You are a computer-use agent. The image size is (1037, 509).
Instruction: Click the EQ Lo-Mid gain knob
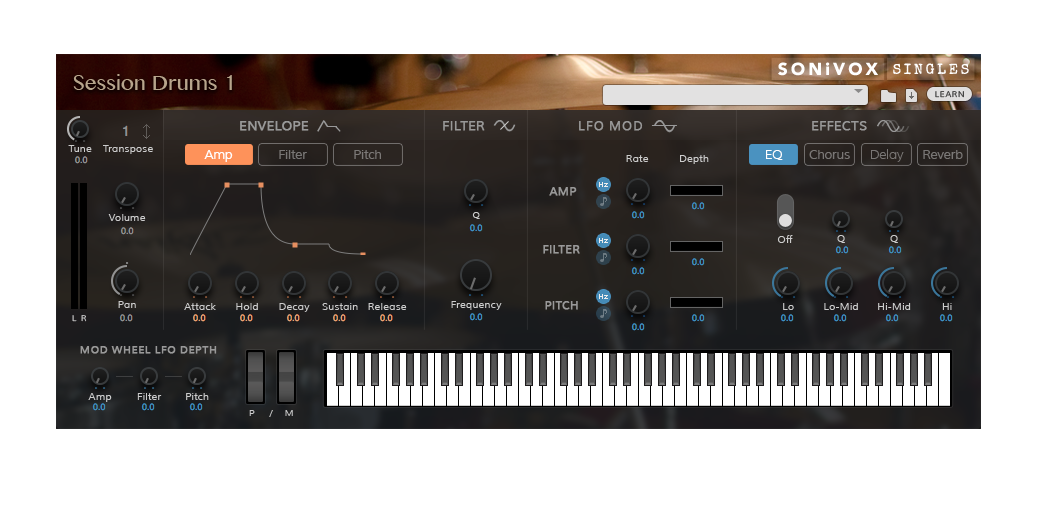[840, 284]
